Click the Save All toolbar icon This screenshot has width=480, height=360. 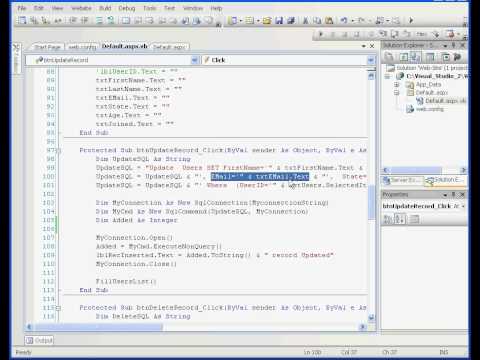click(x=291, y=21)
